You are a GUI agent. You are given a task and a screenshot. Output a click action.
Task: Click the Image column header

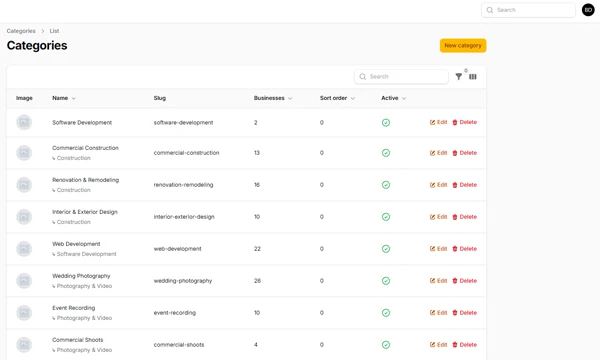24,98
